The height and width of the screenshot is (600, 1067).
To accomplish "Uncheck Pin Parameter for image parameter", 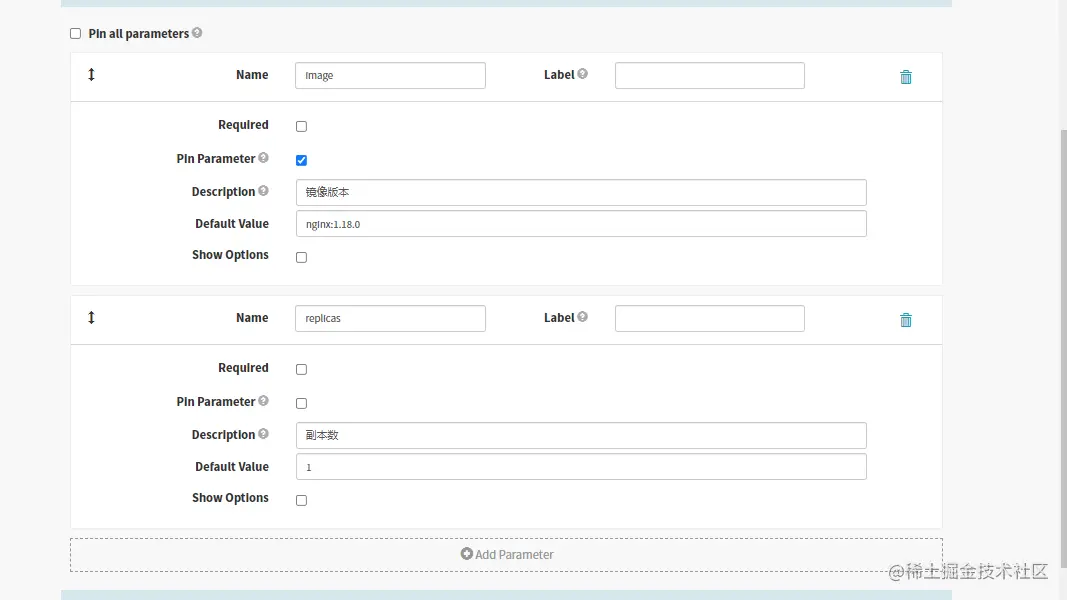I will pos(301,160).
